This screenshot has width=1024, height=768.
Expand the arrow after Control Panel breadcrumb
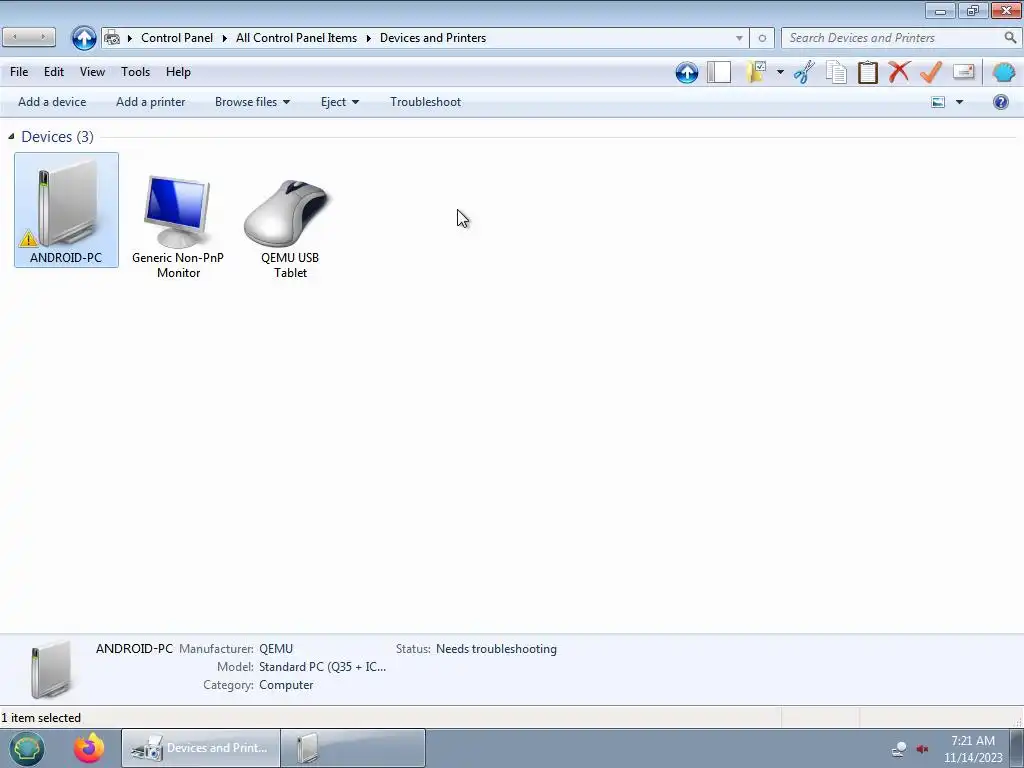pos(224,38)
